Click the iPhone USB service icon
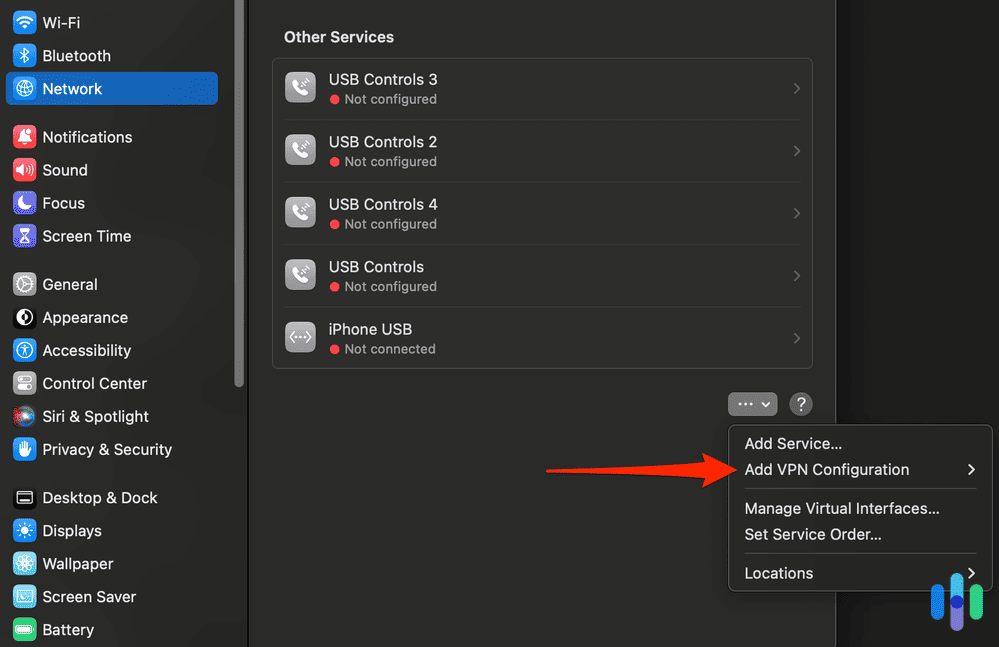 click(x=300, y=337)
